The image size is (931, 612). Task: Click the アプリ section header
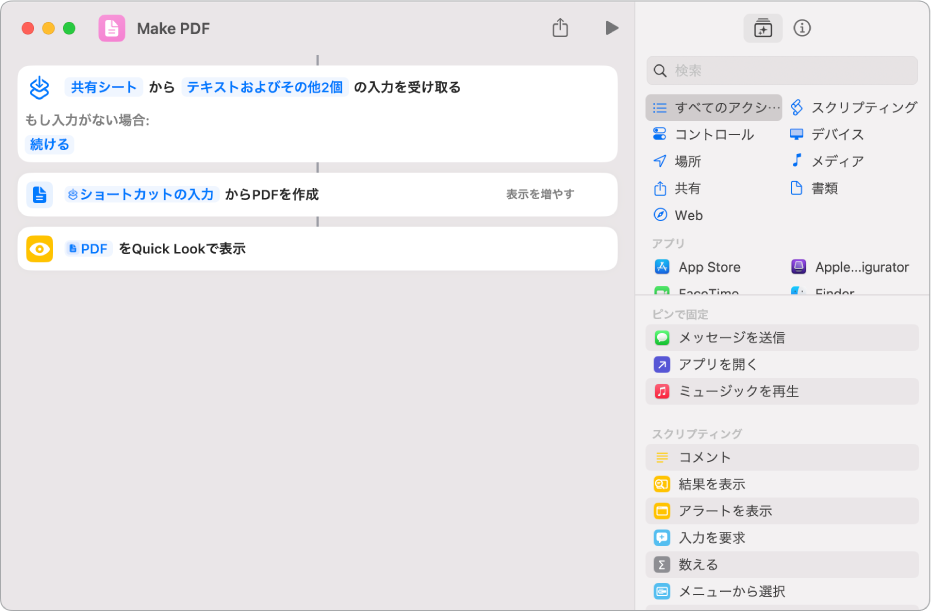click(668, 243)
